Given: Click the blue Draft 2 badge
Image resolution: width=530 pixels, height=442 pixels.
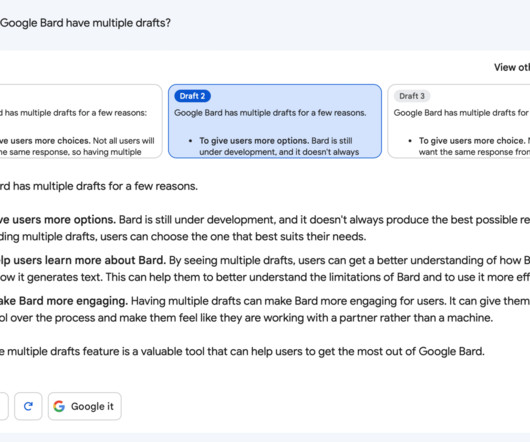Looking at the screenshot, I should (x=192, y=96).
